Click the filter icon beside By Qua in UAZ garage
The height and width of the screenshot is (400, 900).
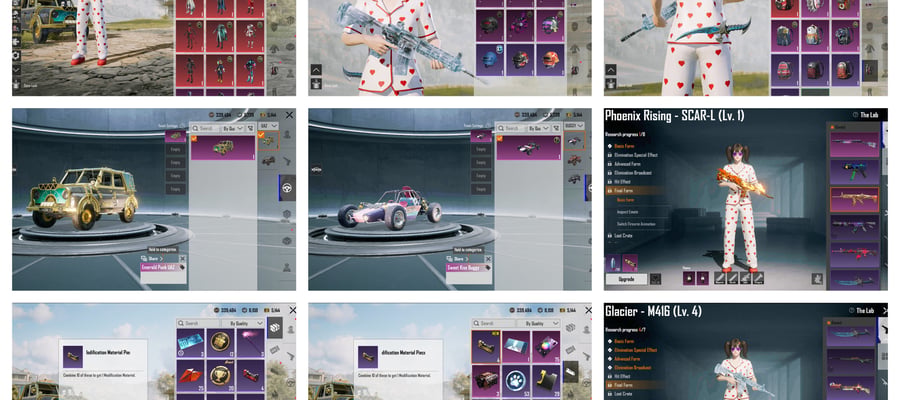250,129
